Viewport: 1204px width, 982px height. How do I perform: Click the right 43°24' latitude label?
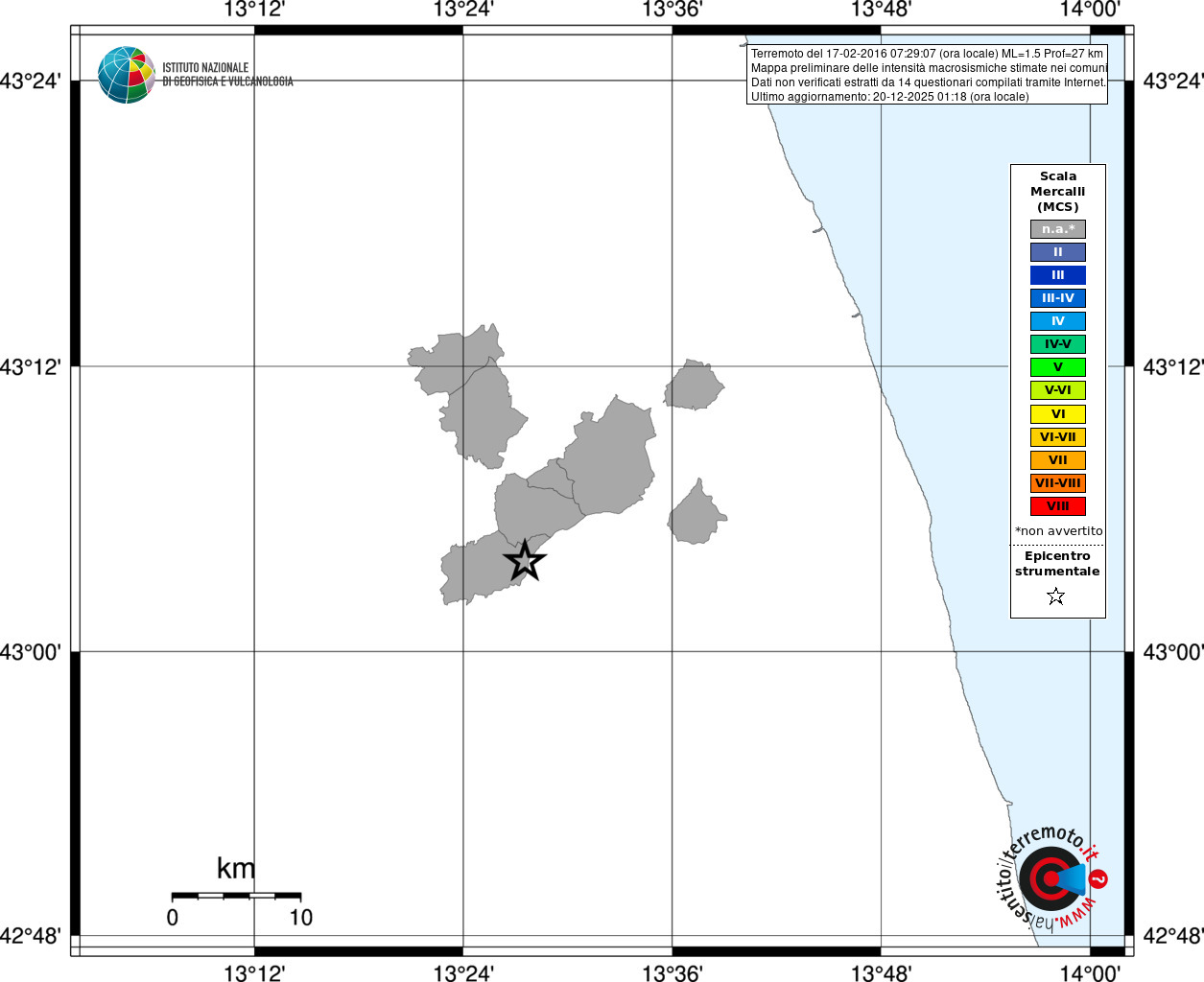click(x=1172, y=81)
